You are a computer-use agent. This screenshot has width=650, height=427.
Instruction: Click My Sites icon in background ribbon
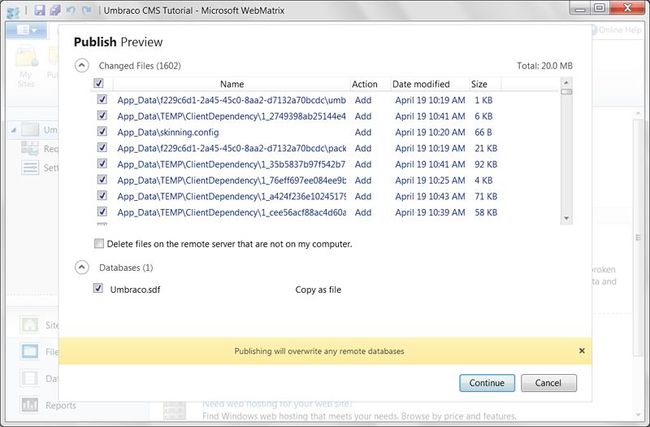pyautogui.click(x=26, y=66)
